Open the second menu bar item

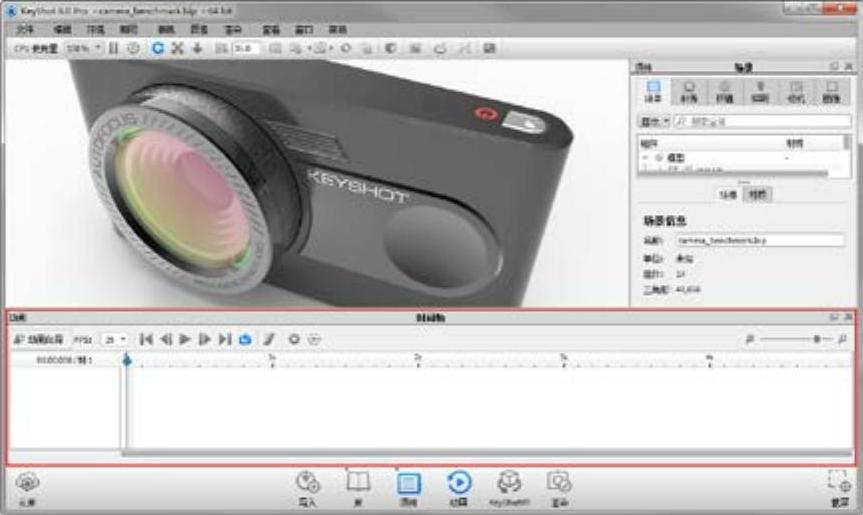pos(62,30)
